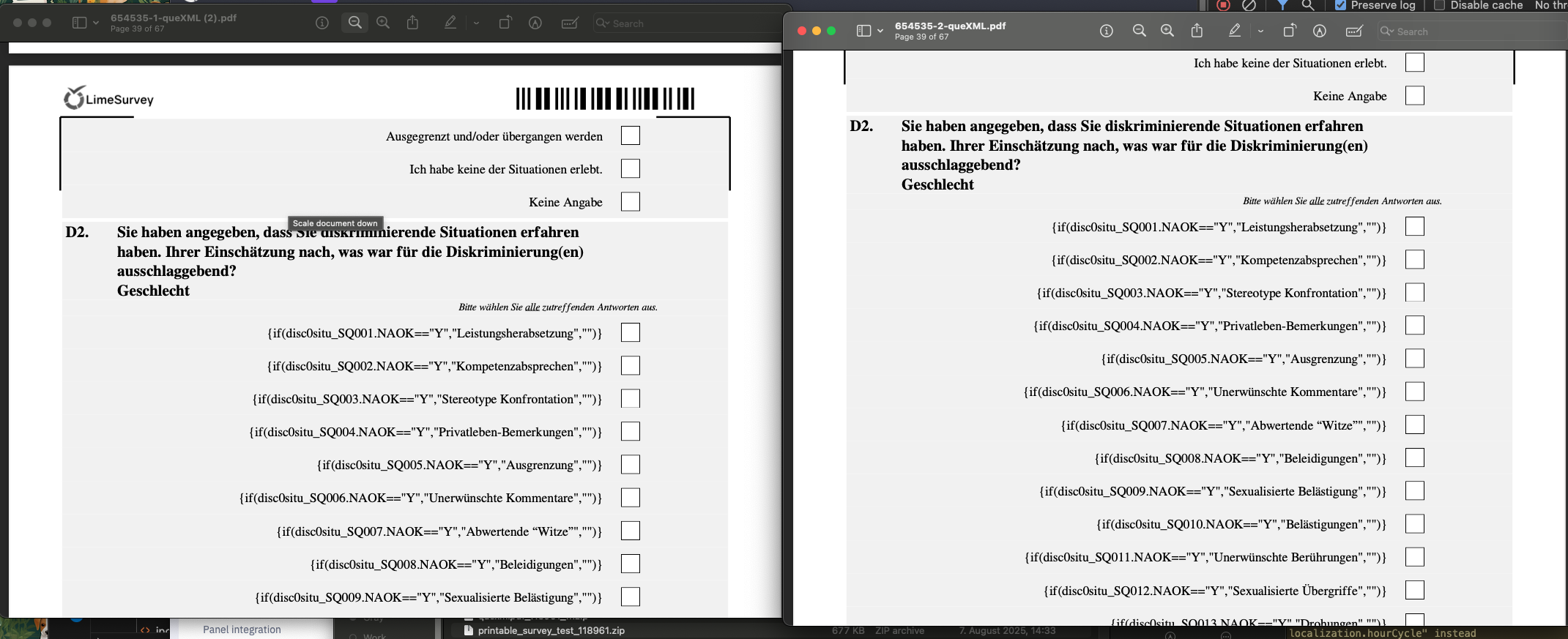Check right window SQ011 Unerwünschte Berührungen box
1568x639 pixels.
[x=1415, y=556]
